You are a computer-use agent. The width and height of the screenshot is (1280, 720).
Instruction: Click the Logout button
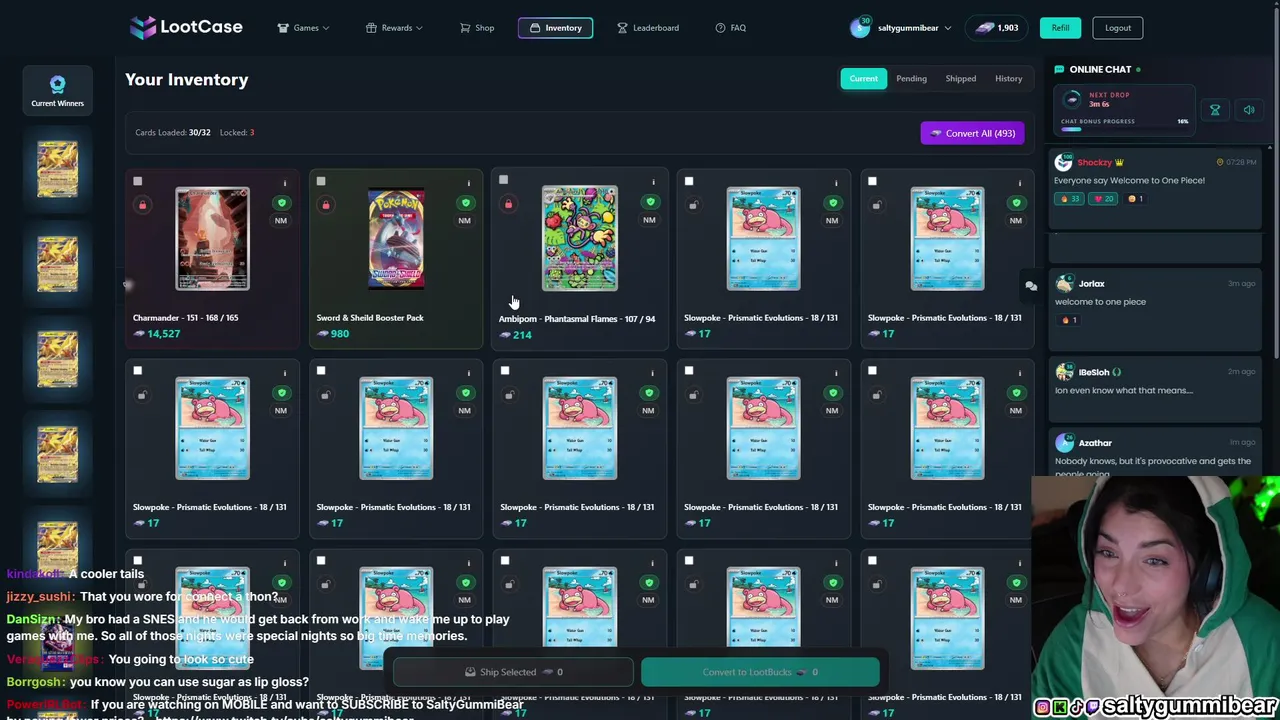pyautogui.click(x=1118, y=28)
